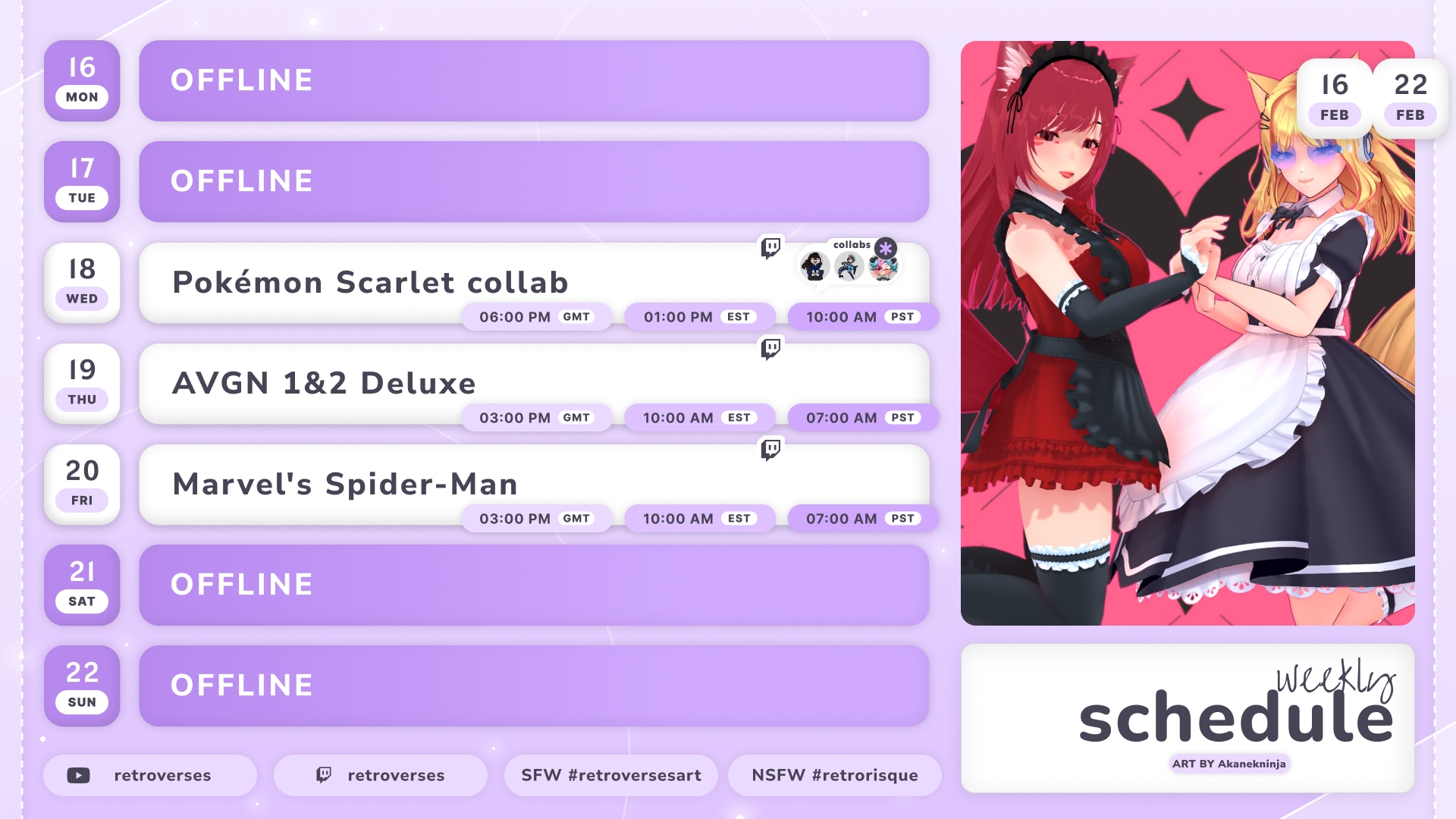Image resolution: width=1456 pixels, height=819 pixels.
Task: Click 10:00 AM EST time for AVGN
Action: [x=700, y=418]
